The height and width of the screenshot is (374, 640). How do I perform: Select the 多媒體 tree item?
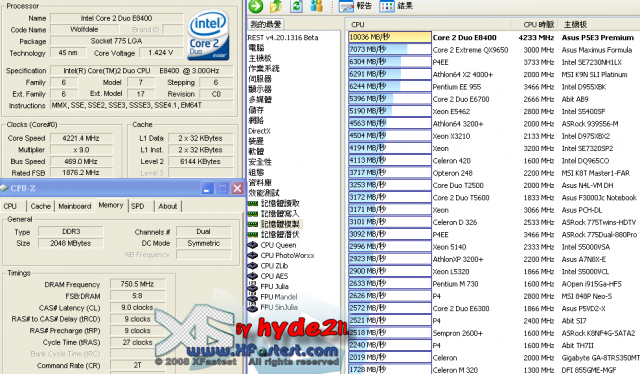click(260, 100)
